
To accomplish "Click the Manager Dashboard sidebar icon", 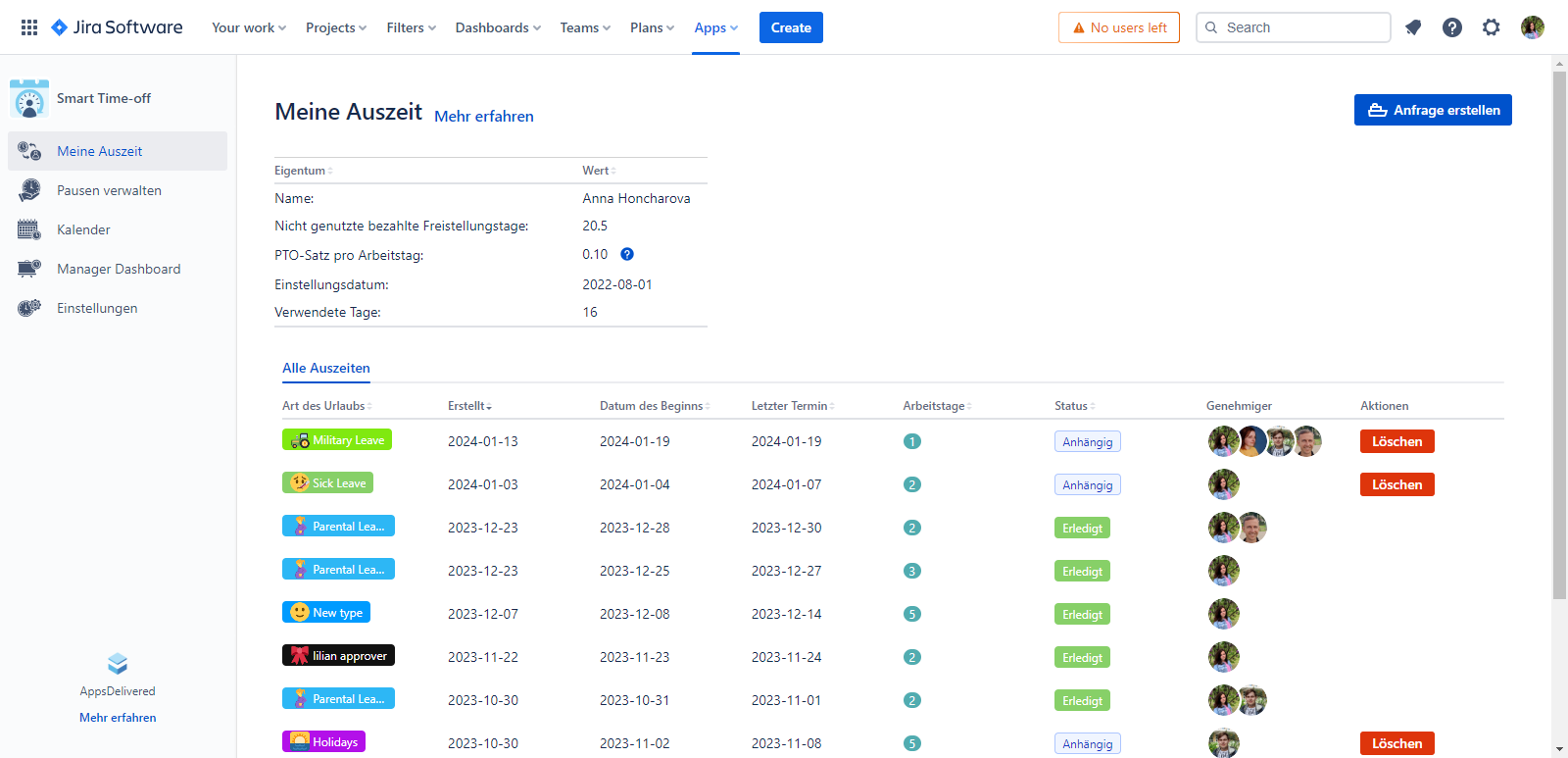I will click(29, 269).
